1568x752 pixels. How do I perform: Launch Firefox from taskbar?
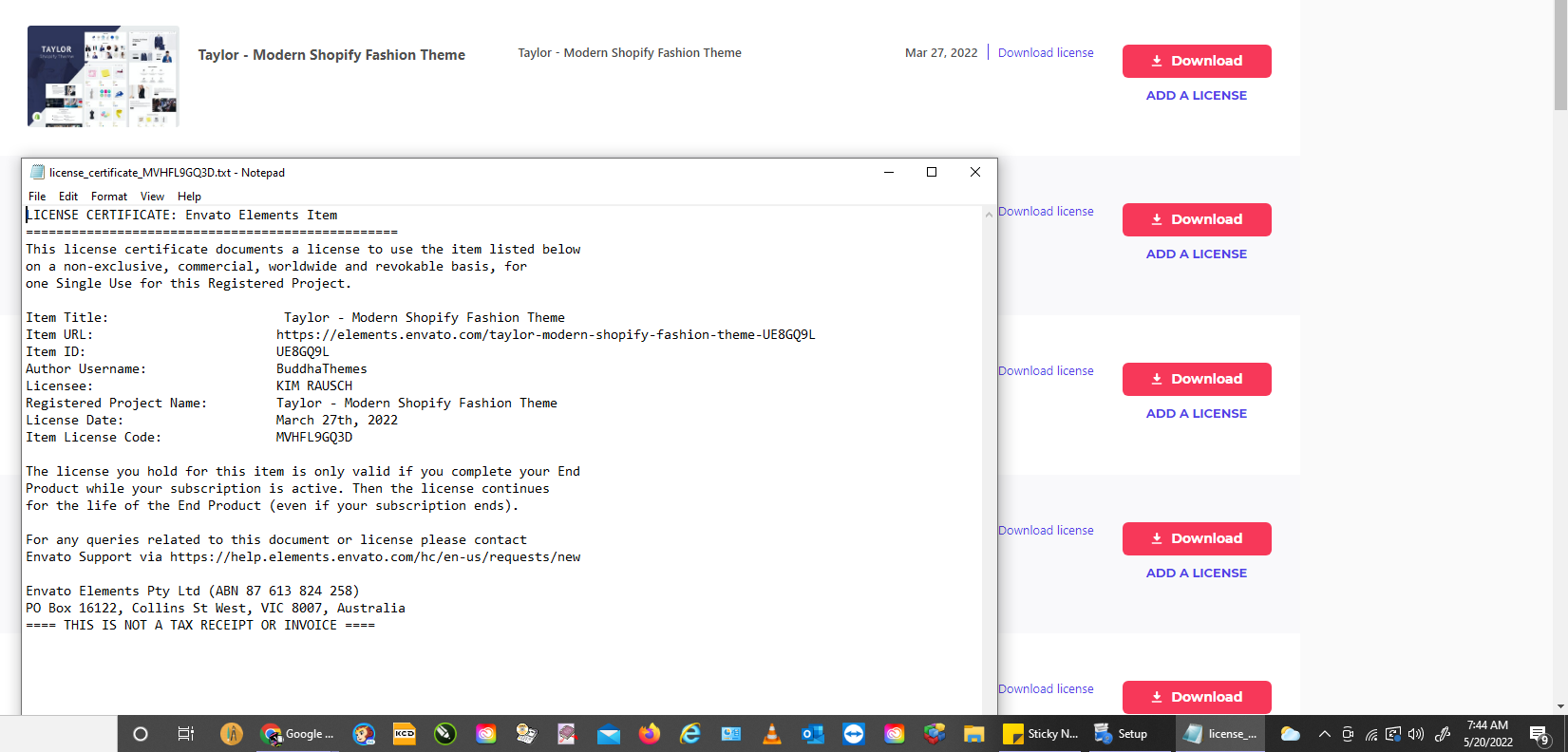point(650,734)
